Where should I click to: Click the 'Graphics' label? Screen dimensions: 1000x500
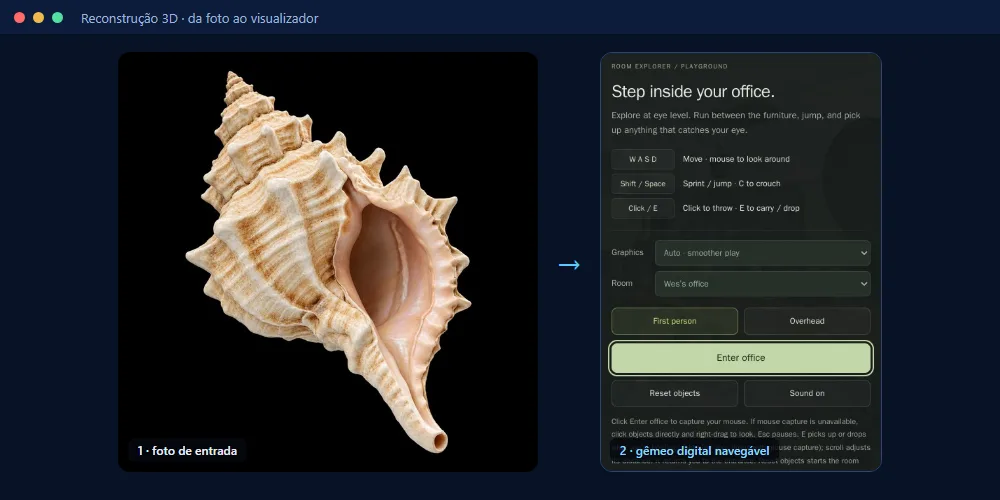[x=628, y=253]
